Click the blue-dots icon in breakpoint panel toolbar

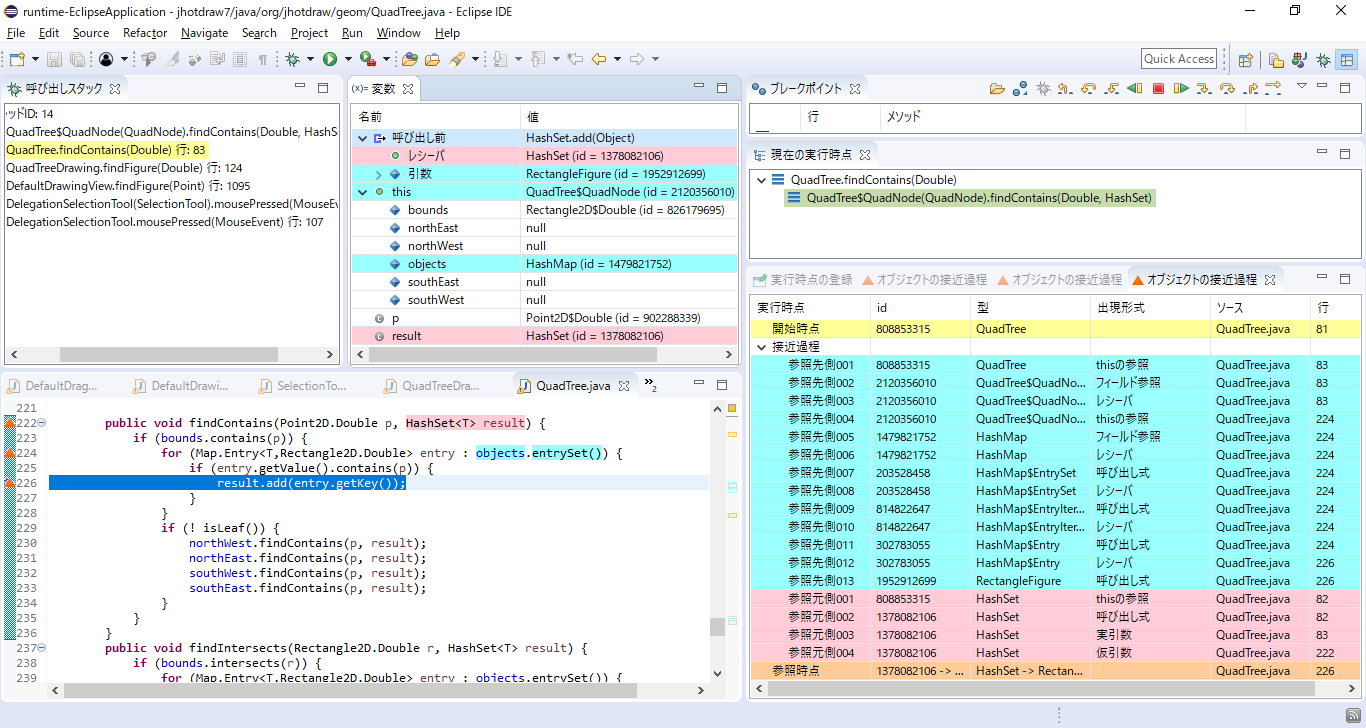[1020, 88]
